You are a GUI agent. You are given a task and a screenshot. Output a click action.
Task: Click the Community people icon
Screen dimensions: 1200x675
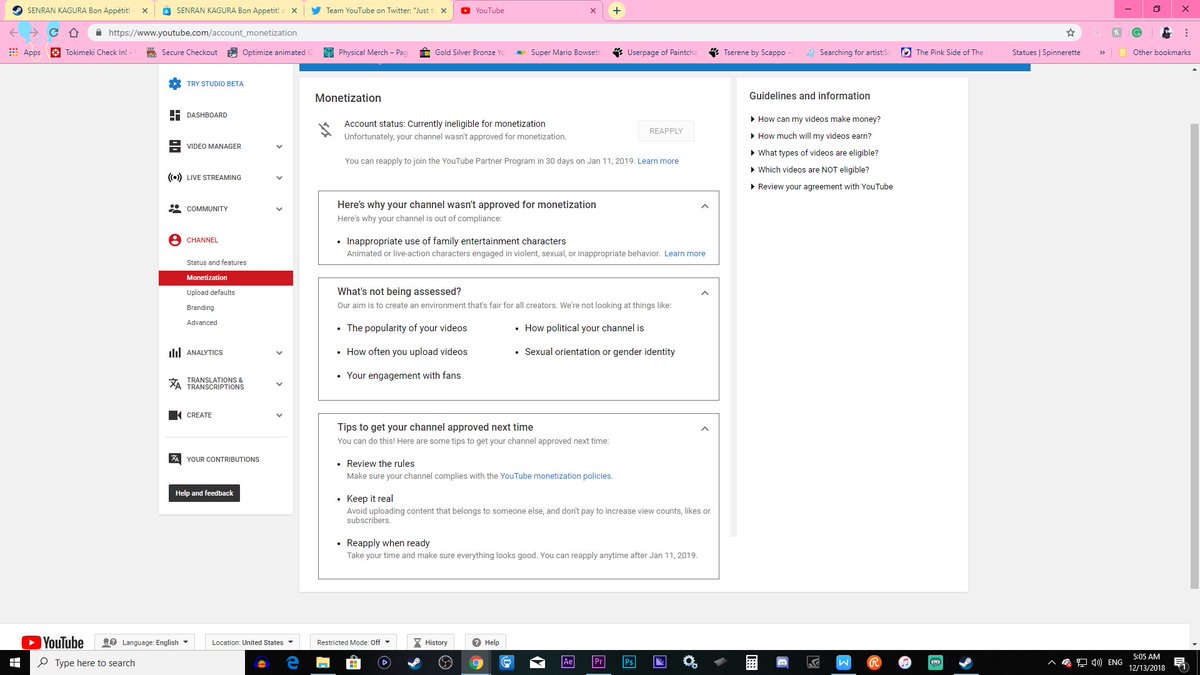tap(175, 209)
